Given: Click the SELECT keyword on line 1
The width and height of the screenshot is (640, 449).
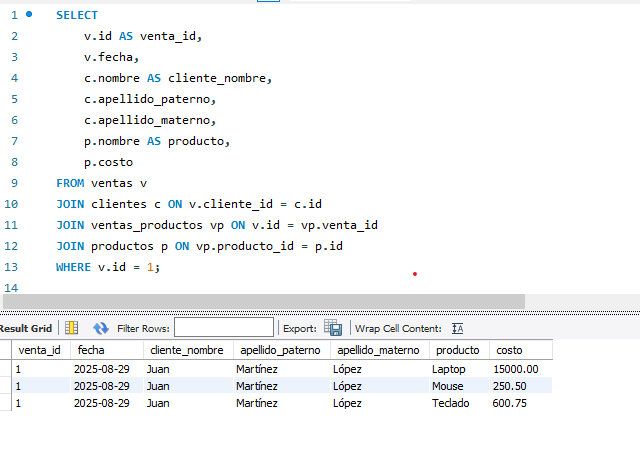Looking at the screenshot, I should pos(77,15).
